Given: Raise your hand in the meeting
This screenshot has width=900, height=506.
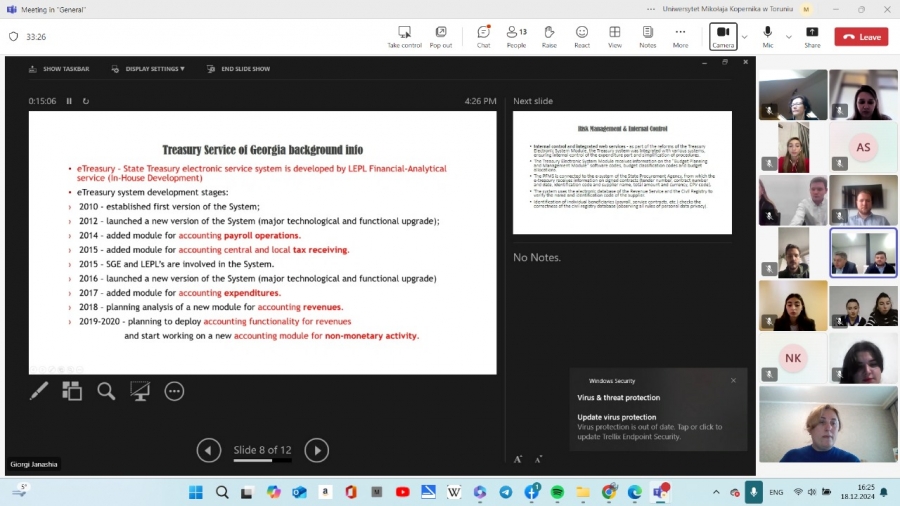Looking at the screenshot, I should click(549, 36).
